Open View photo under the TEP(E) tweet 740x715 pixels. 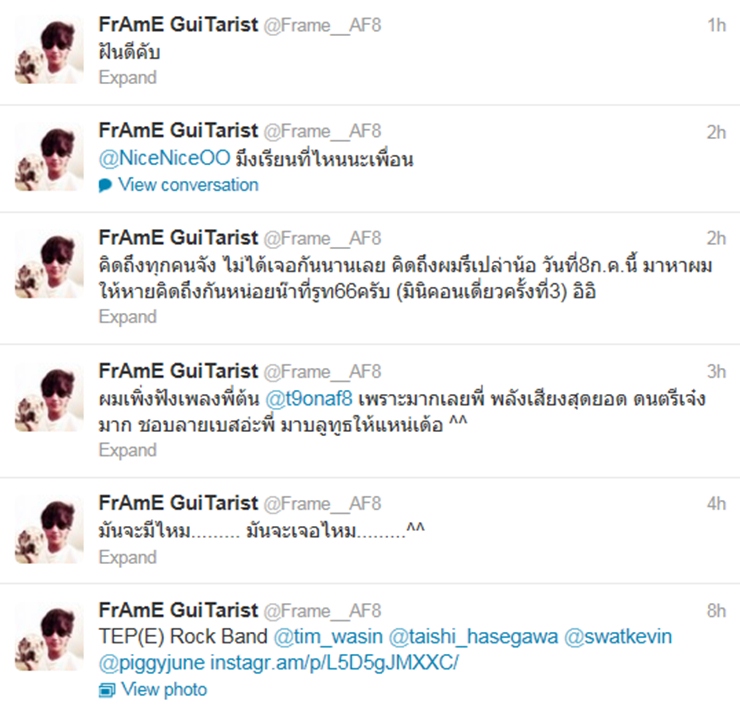pyautogui.click(x=164, y=690)
